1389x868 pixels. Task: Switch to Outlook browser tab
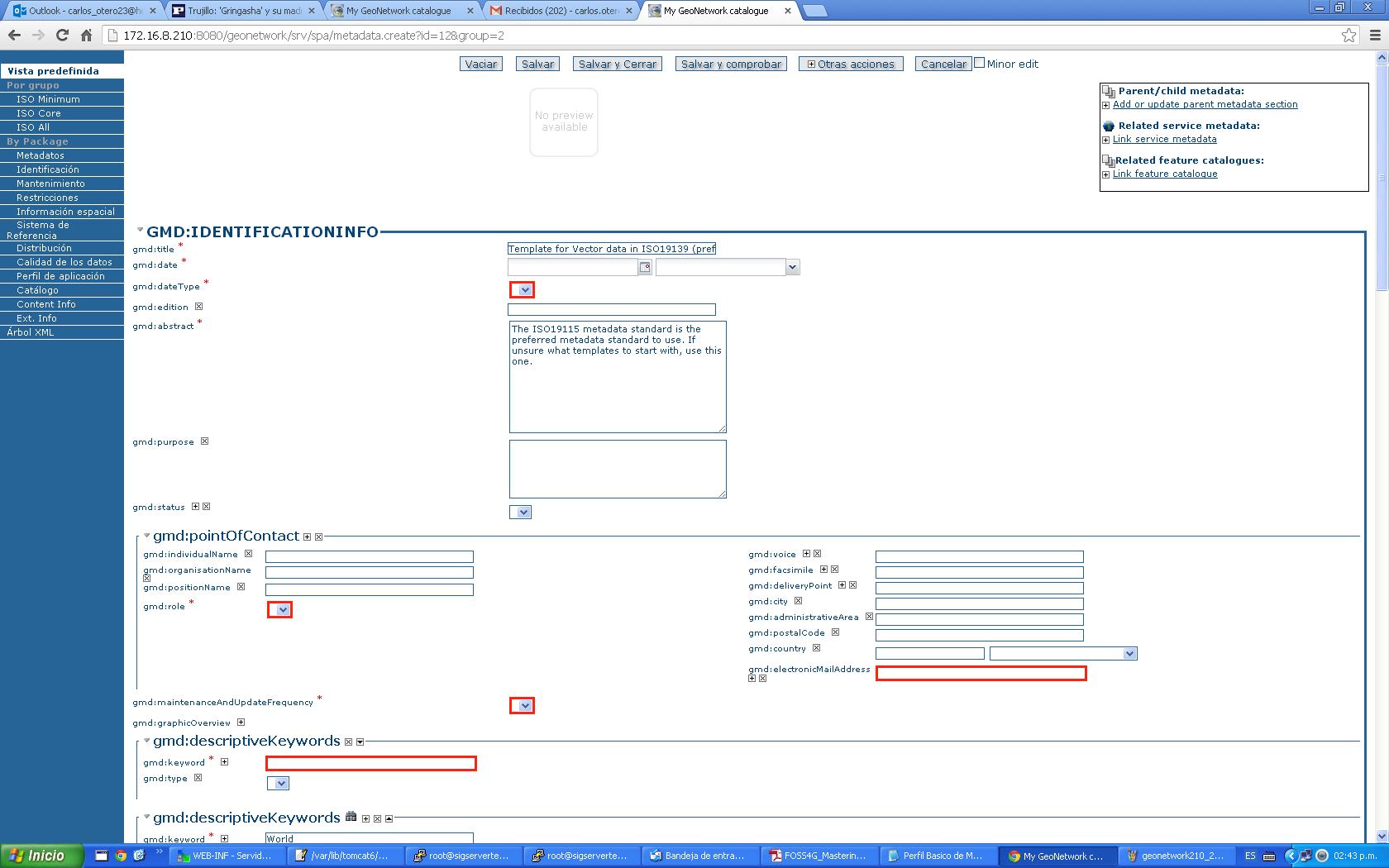click(x=83, y=11)
